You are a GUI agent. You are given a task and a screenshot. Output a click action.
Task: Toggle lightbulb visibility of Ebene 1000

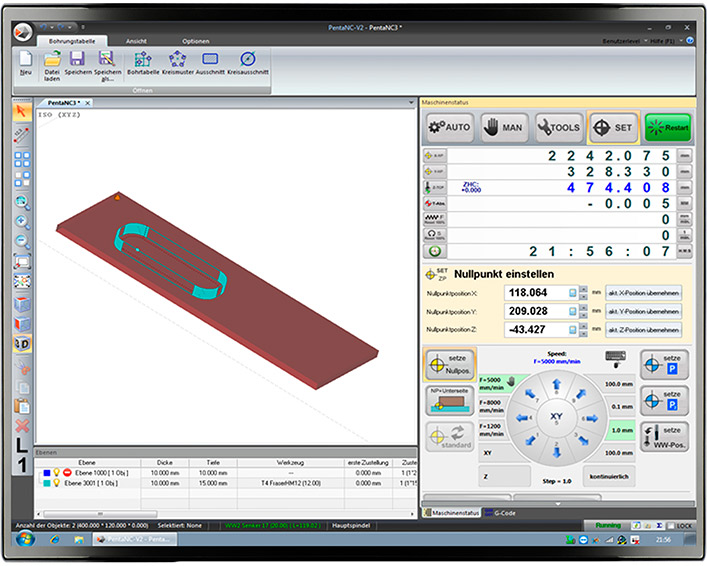(x=54, y=473)
